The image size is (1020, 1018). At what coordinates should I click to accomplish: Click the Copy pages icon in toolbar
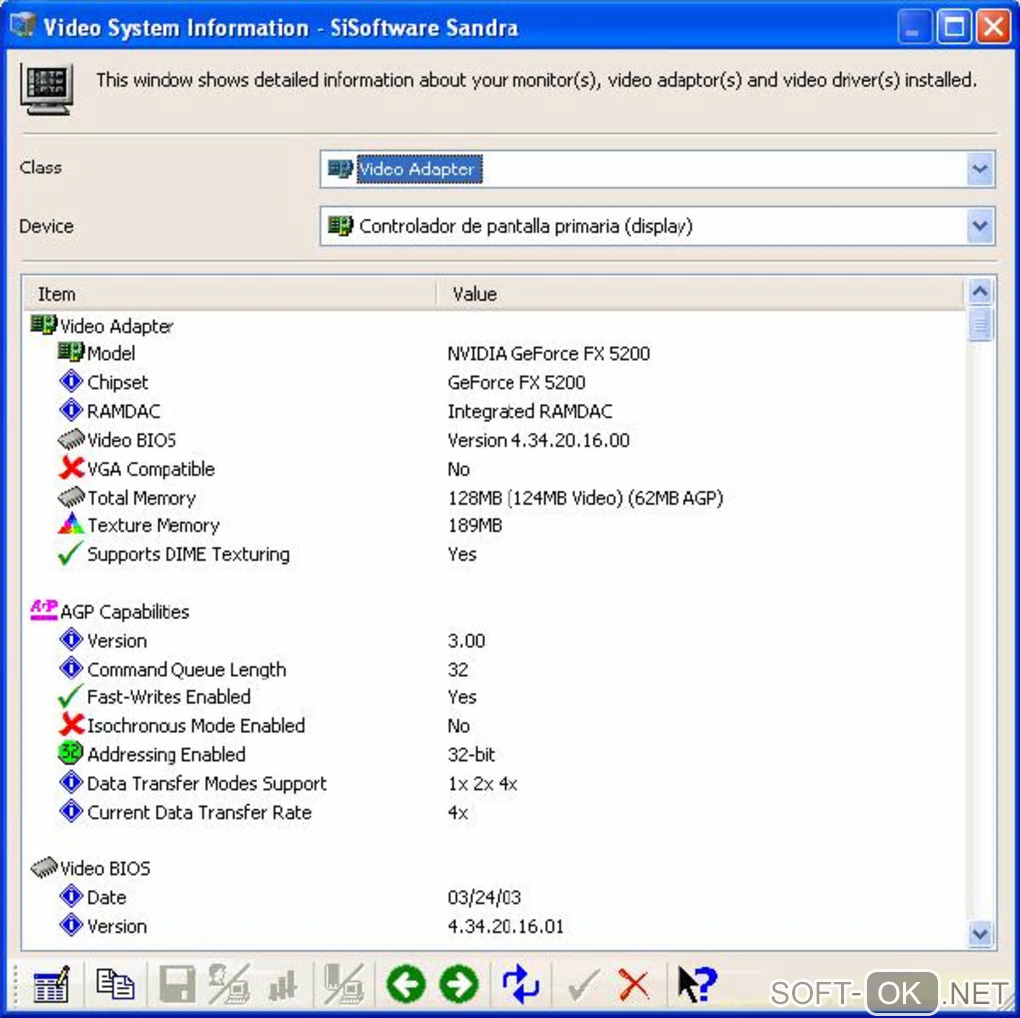115,984
